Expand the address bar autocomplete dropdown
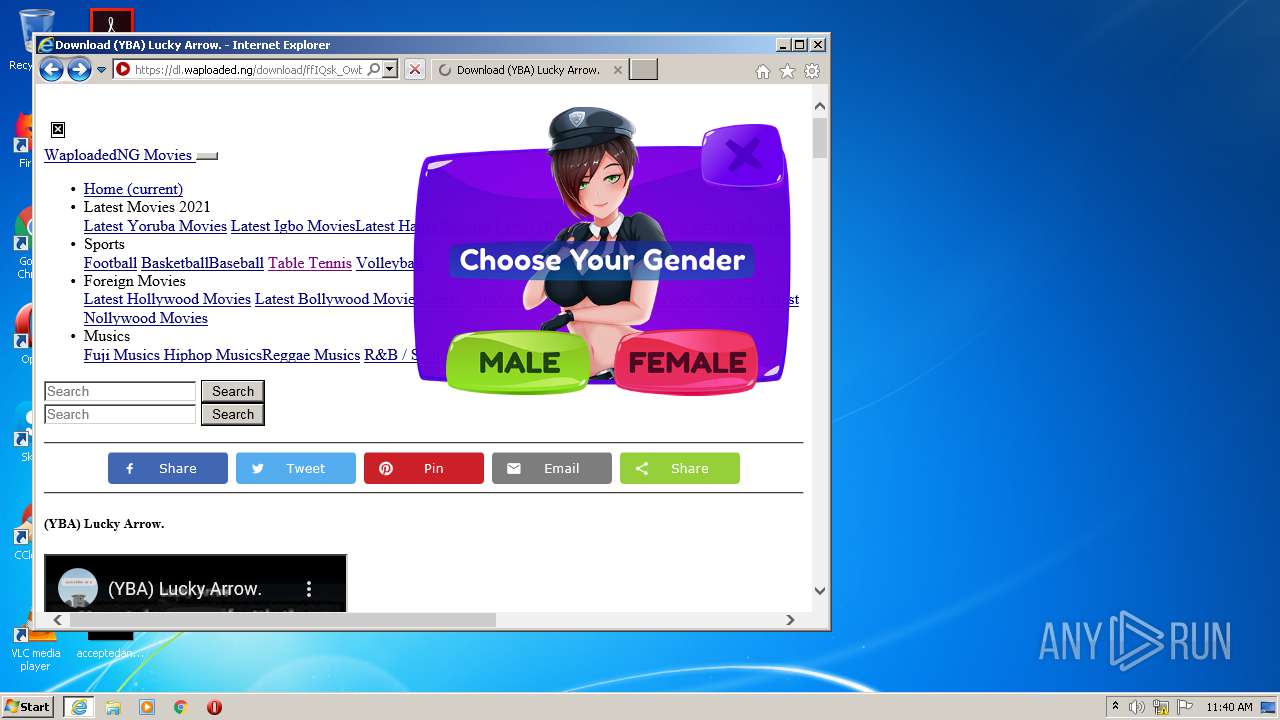Screen dimensions: 1280x720 click(x=390, y=70)
